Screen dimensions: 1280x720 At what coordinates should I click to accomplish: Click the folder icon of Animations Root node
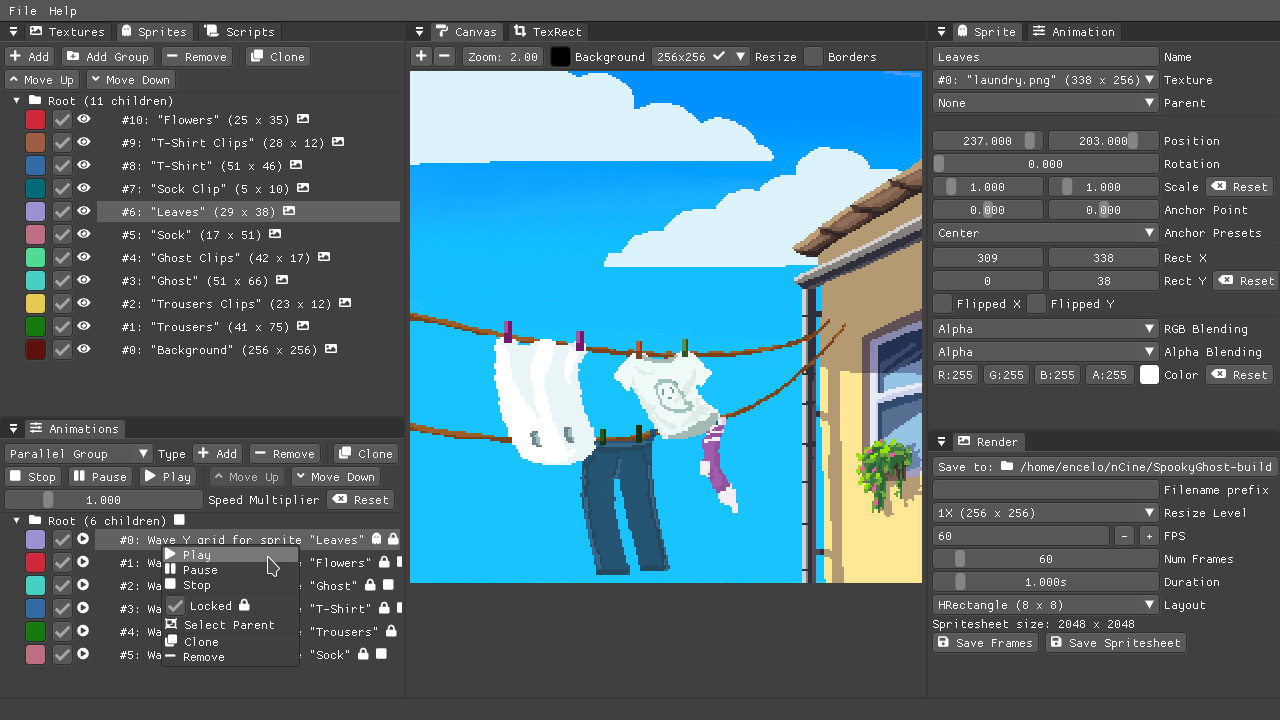pos(35,521)
